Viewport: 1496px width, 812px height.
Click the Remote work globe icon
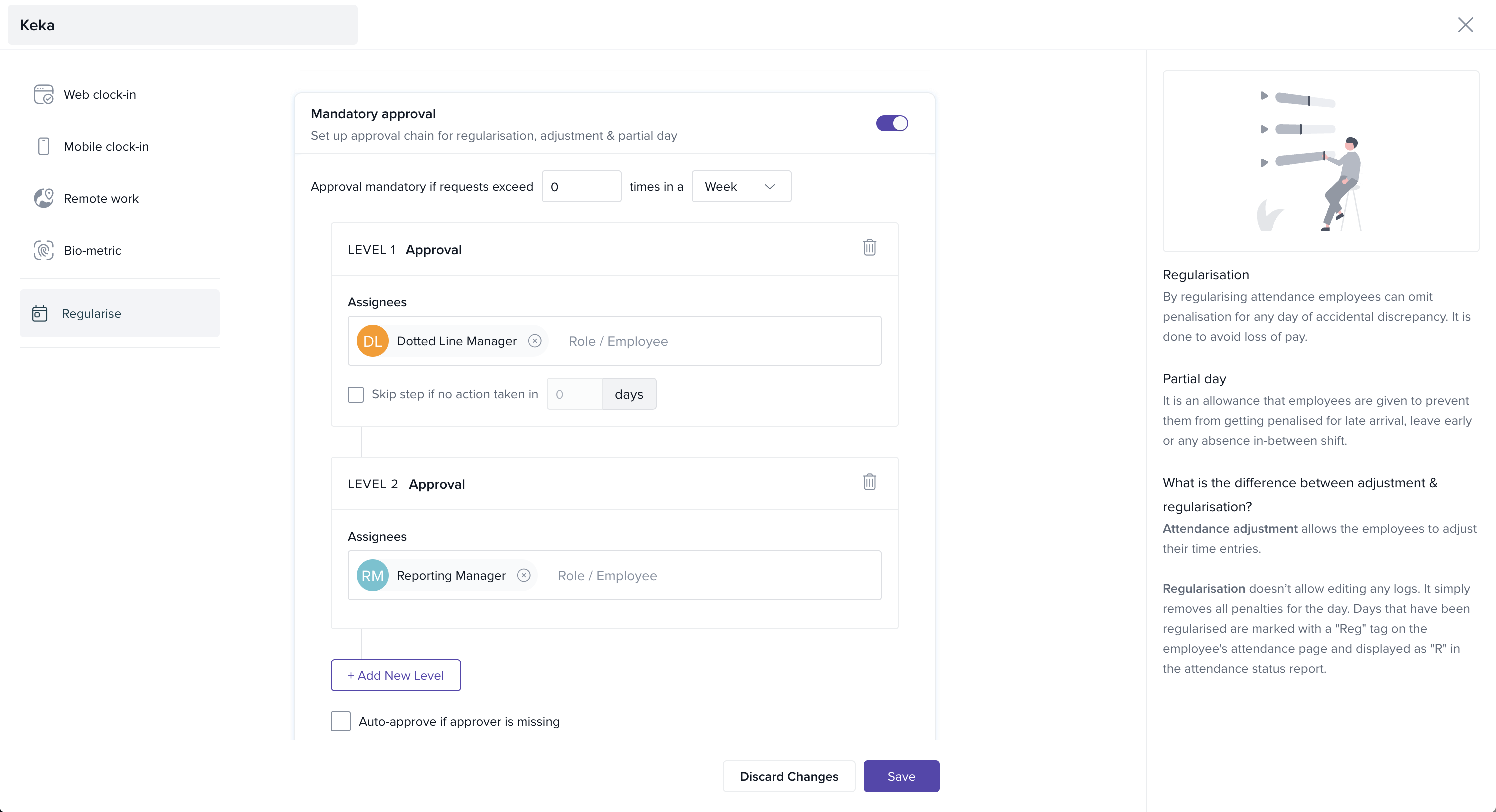[43, 198]
